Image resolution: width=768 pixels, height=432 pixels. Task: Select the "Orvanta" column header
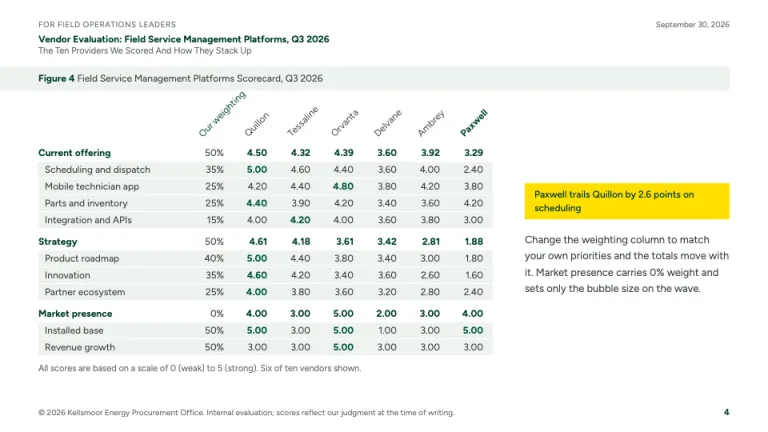point(344,122)
